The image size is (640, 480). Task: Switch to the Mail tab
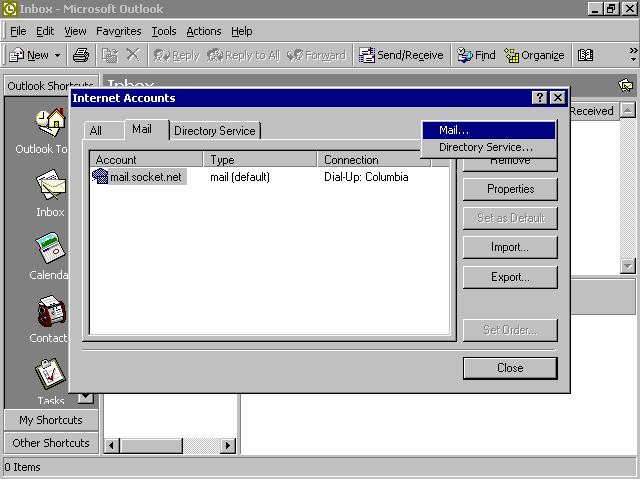coord(142,129)
